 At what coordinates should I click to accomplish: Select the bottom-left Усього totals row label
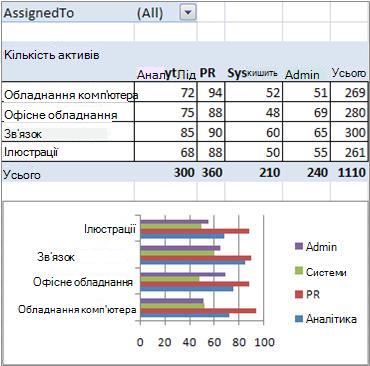pyautogui.click(x=22, y=175)
